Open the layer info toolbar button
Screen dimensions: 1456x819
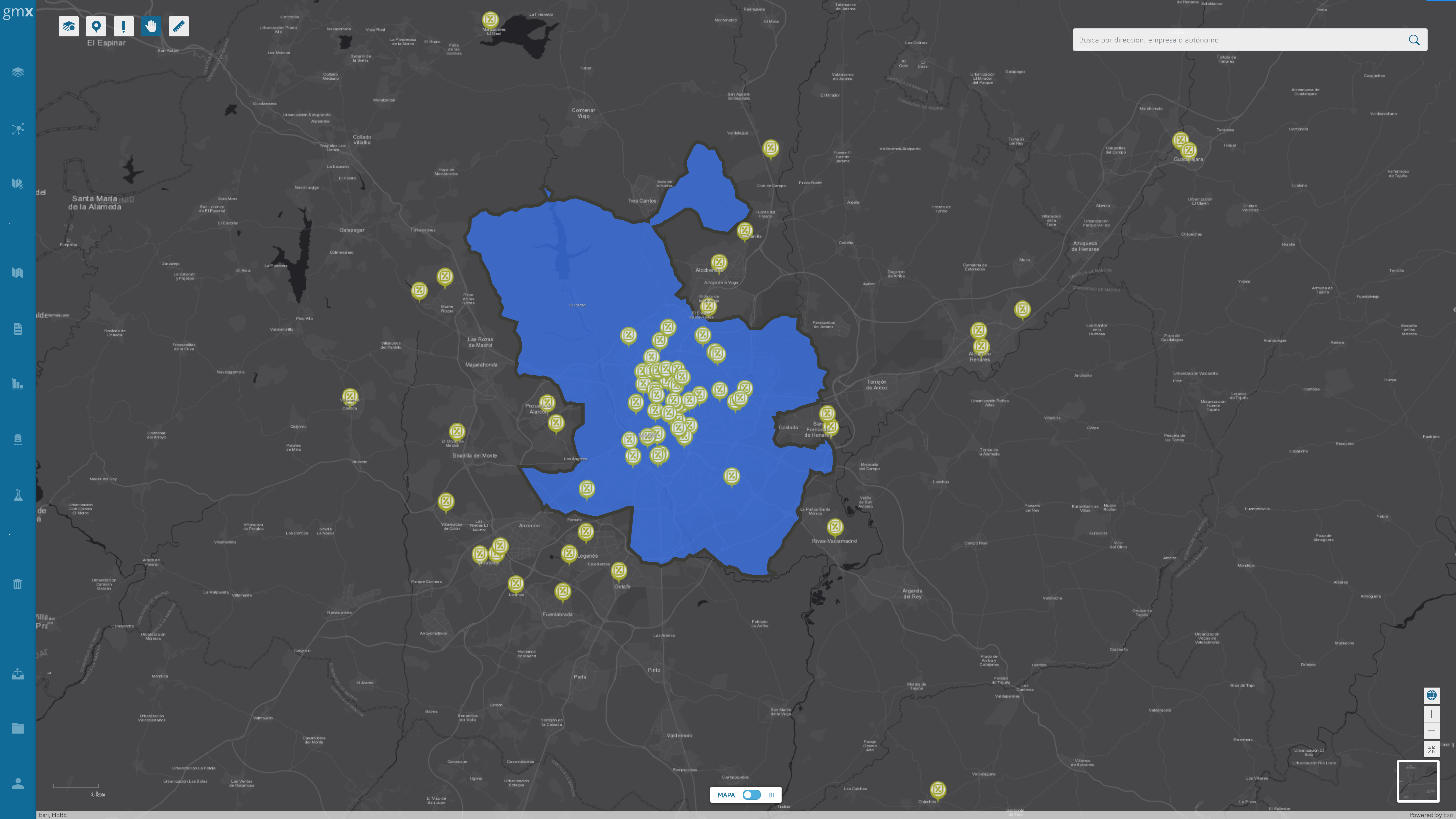pyautogui.click(x=69, y=27)
